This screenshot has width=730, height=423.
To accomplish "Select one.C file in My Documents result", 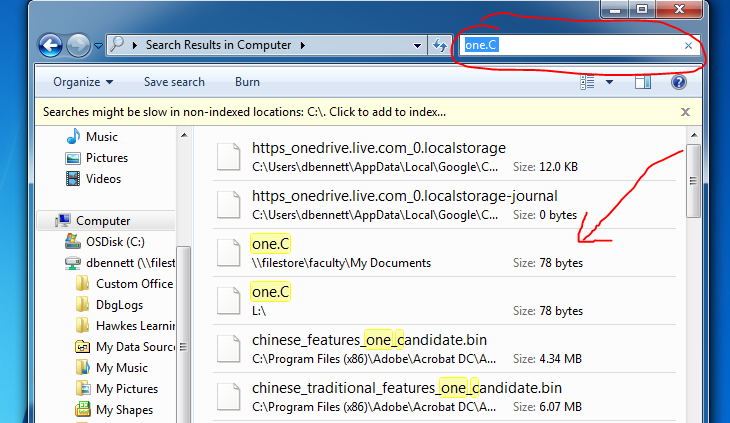I will coord(271,244).
